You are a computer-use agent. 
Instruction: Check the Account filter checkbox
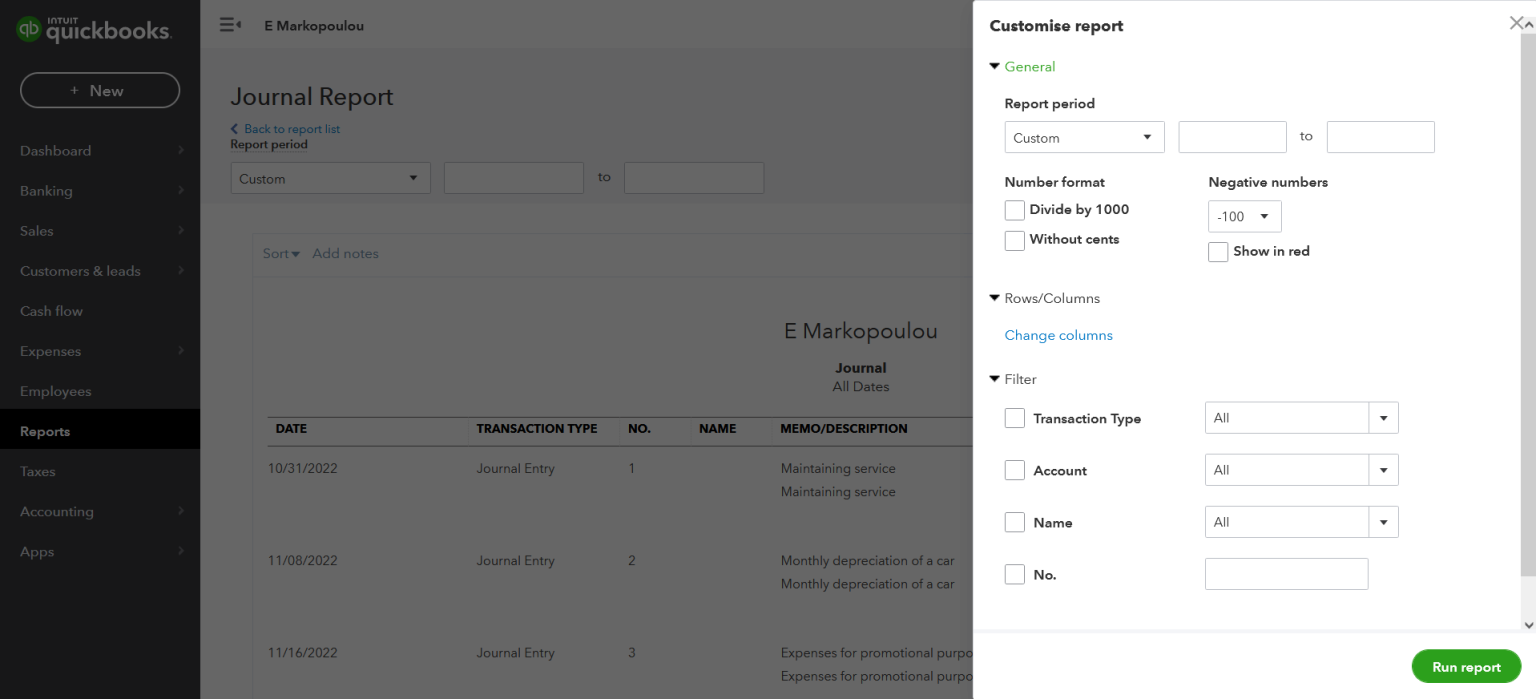[x=1014, y=470]
